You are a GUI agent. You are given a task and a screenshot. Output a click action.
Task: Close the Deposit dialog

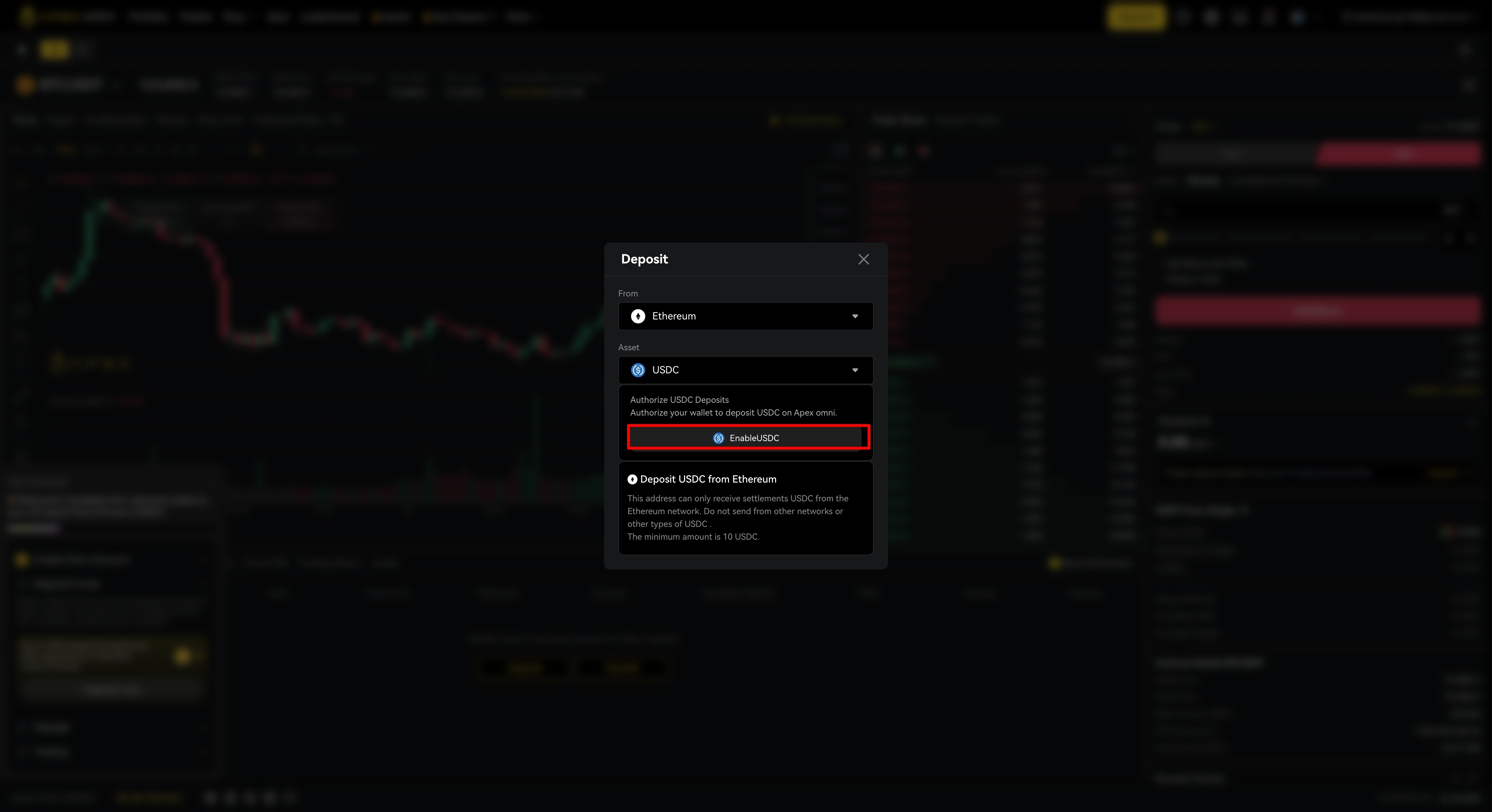(863, 259)
